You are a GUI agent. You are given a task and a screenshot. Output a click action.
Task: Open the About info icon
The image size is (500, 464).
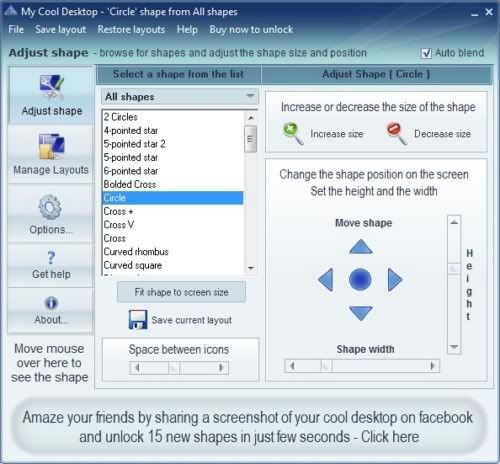(51, 303)
